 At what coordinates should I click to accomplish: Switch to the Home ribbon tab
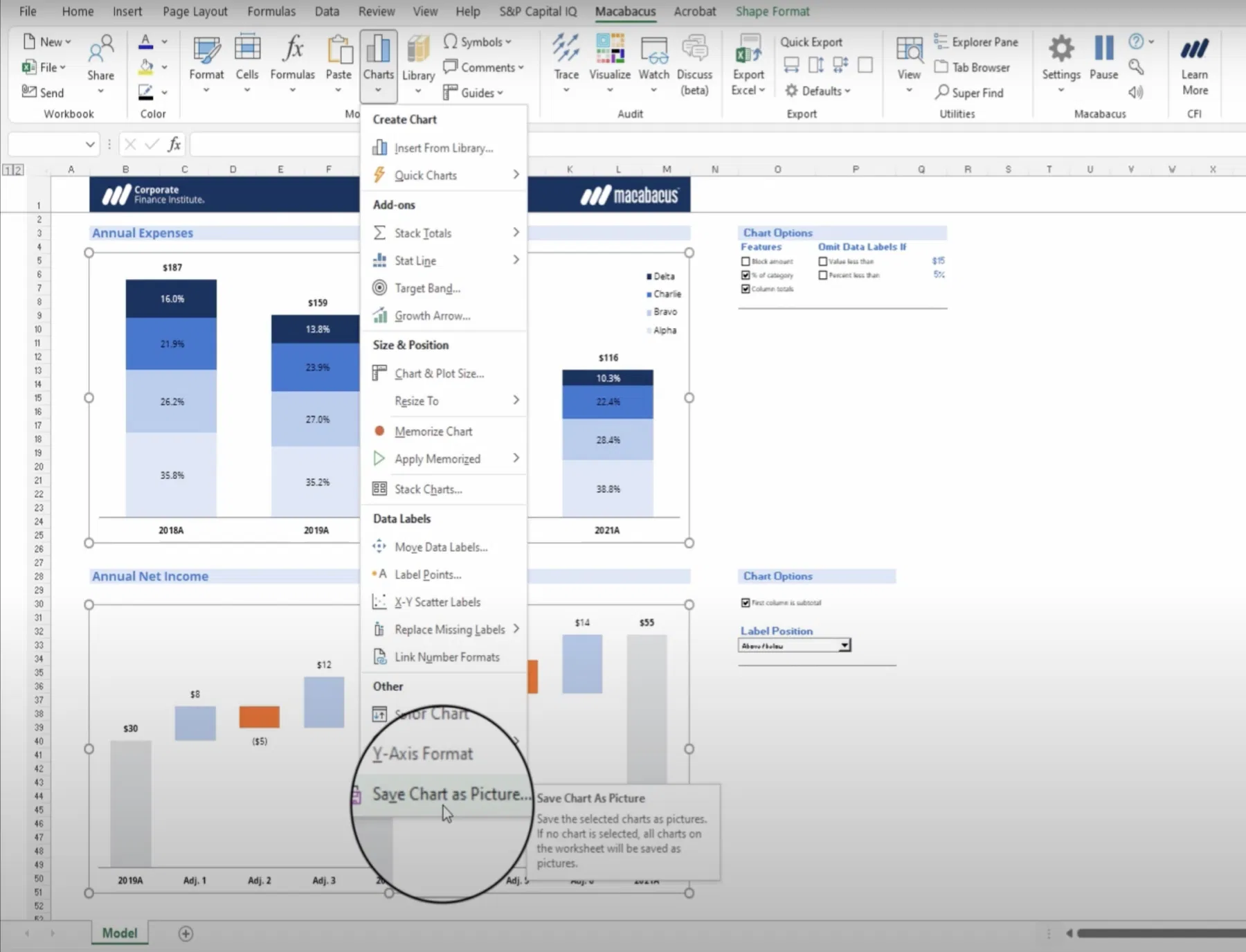click(x=78, y=11)
